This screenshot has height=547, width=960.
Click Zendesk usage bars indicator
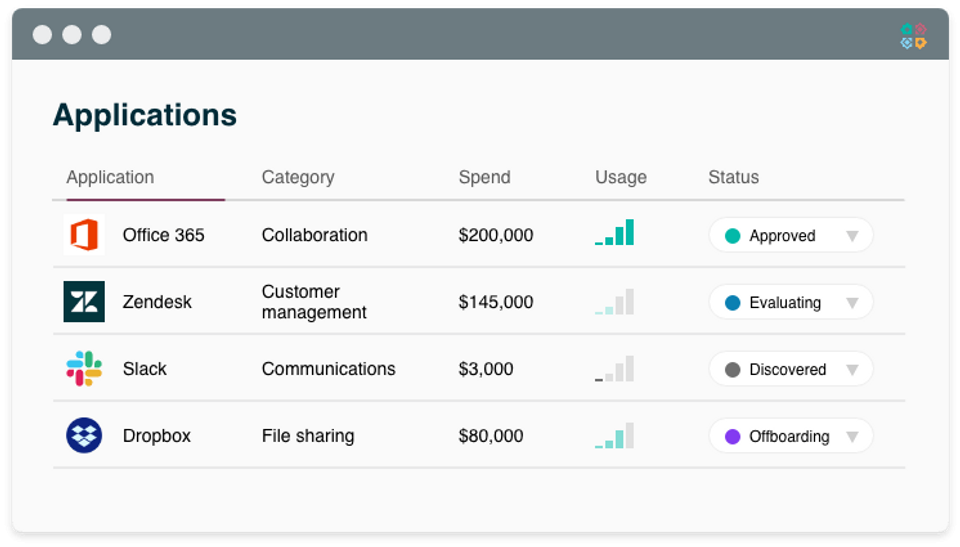[614, 302]
